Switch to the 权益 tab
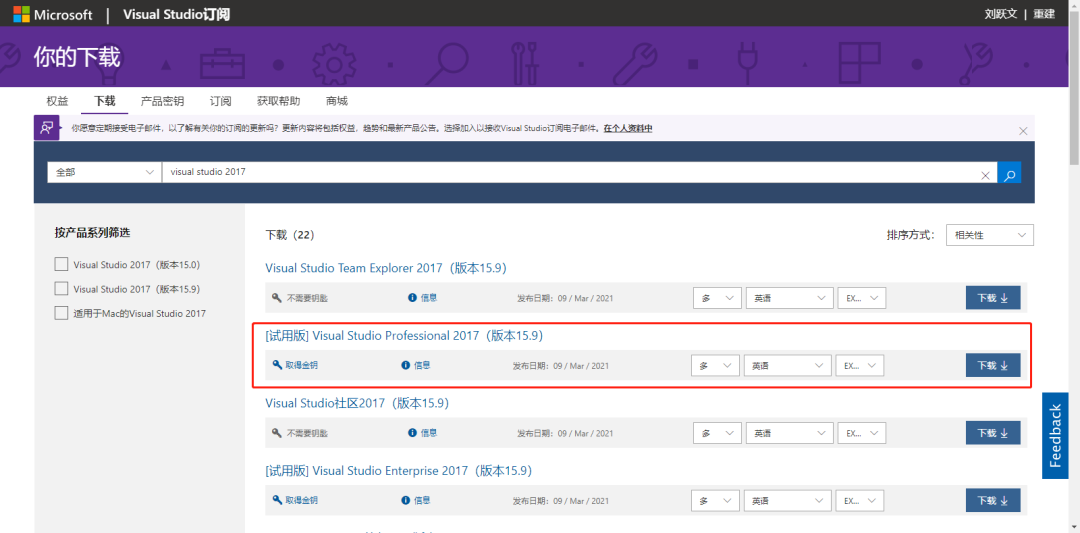The height and width of the screenshot is (533, 1080). (58, 101)
